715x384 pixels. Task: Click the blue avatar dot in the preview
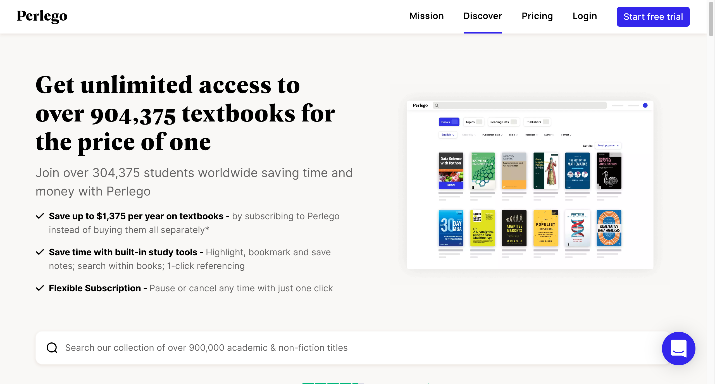(645, 105)
